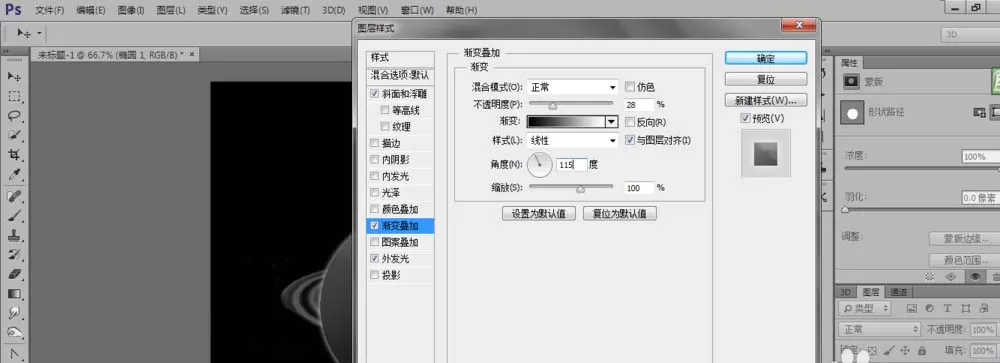Switch to the 3D panel tab

[846, 292]
